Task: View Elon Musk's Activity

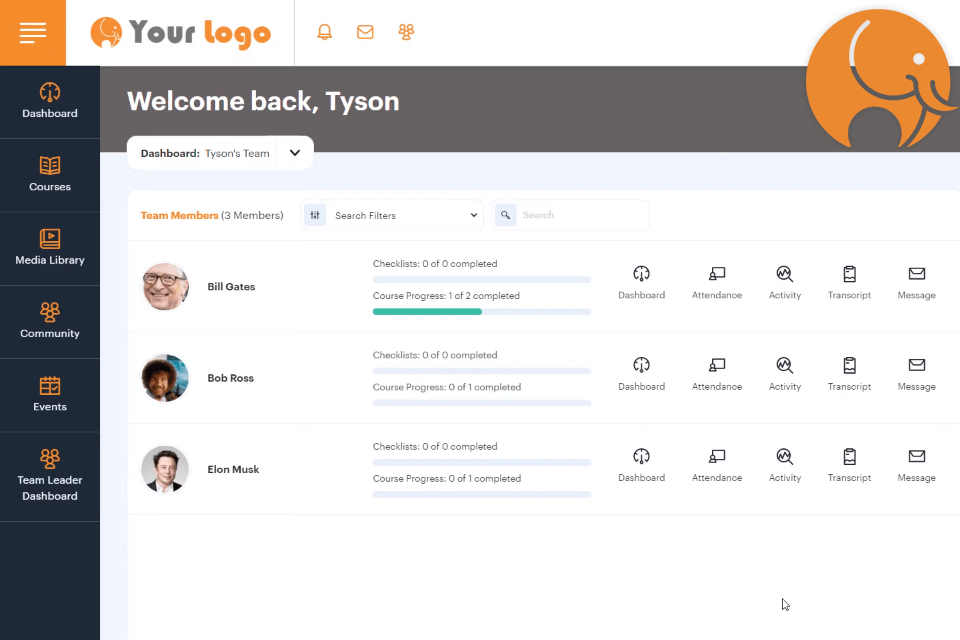Action: (785, 465)
